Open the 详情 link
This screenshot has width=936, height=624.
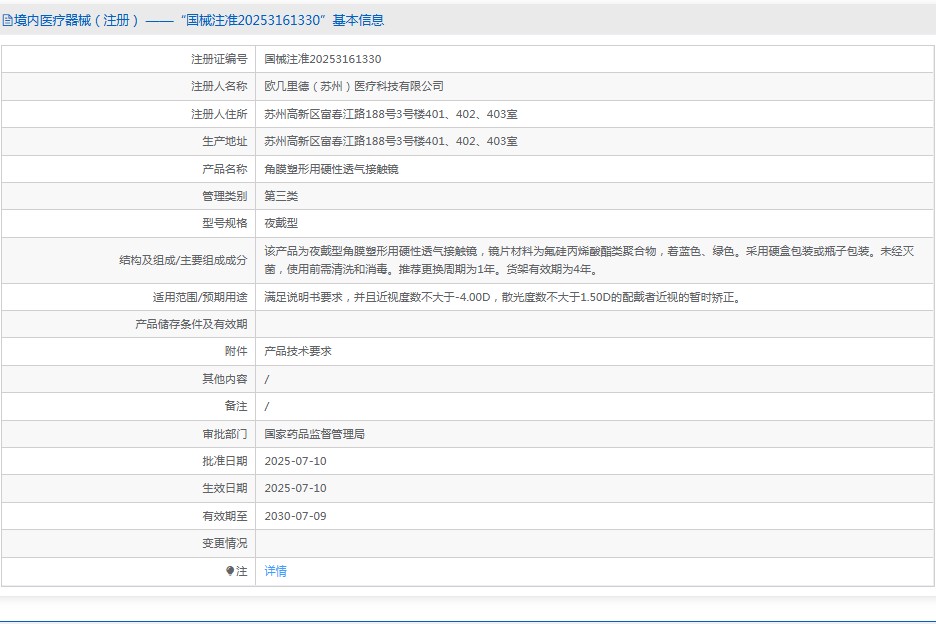point(275,571)
